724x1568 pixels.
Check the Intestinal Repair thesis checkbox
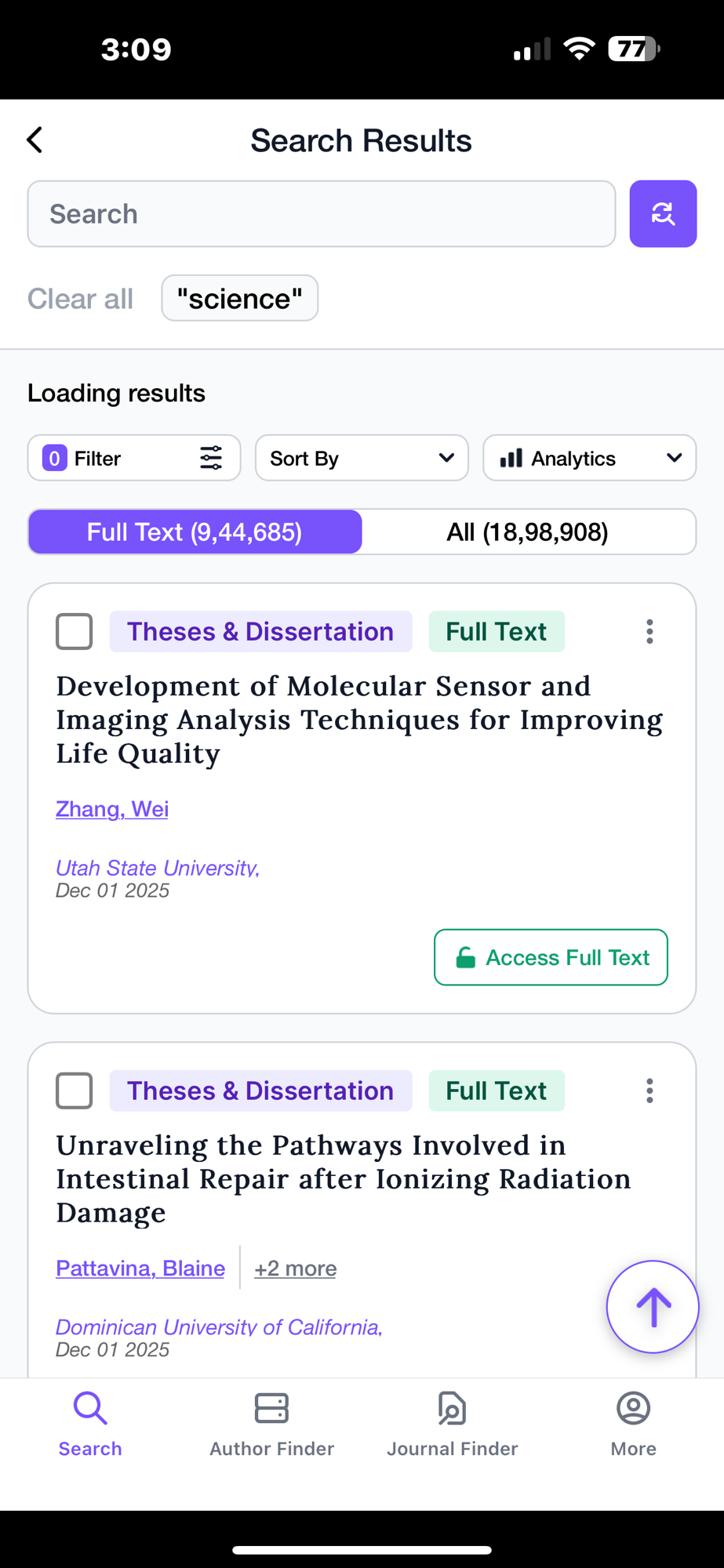coord(75,1091)
